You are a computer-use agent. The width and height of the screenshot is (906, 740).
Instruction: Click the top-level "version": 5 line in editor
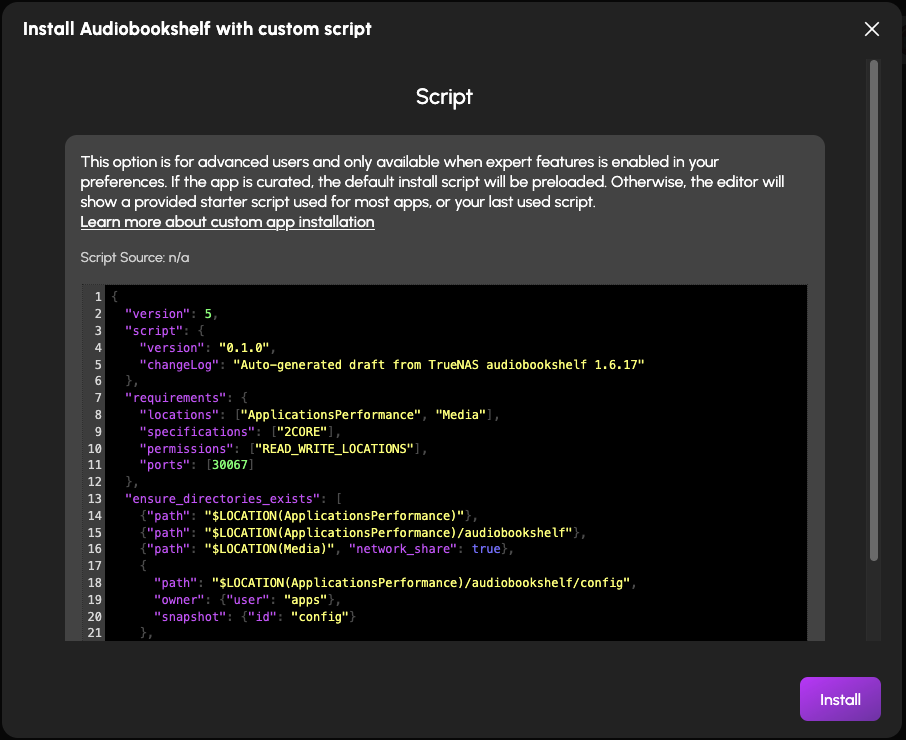click(x=171, y=314)
